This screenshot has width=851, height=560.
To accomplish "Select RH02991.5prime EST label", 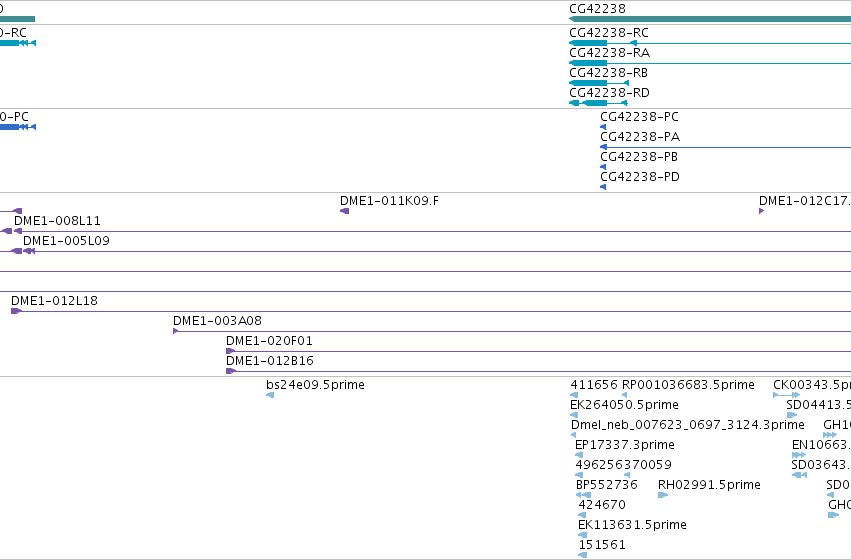I will 709,486.
